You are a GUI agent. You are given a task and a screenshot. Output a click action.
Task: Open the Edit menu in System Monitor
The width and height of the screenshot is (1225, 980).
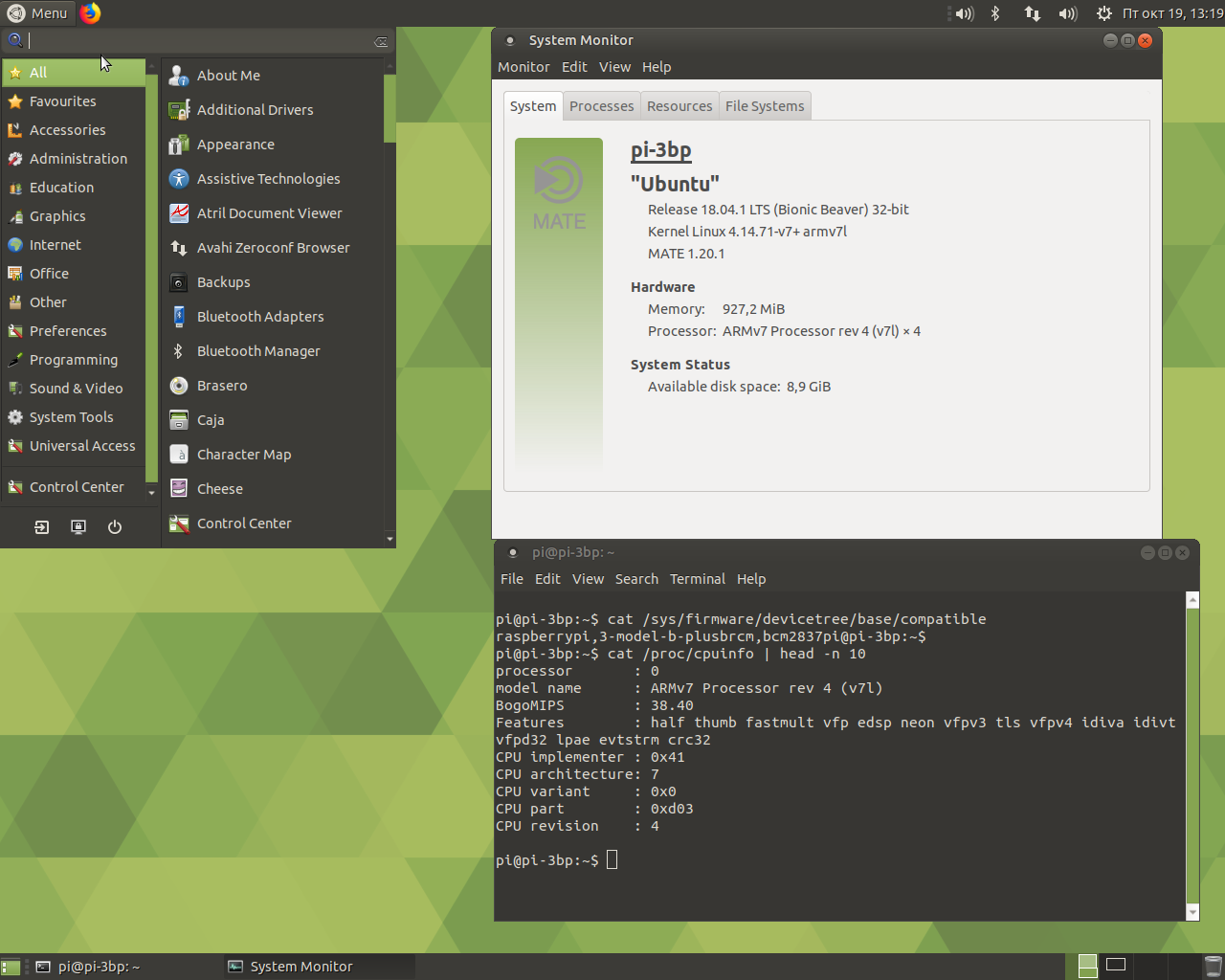pos(574,67)
